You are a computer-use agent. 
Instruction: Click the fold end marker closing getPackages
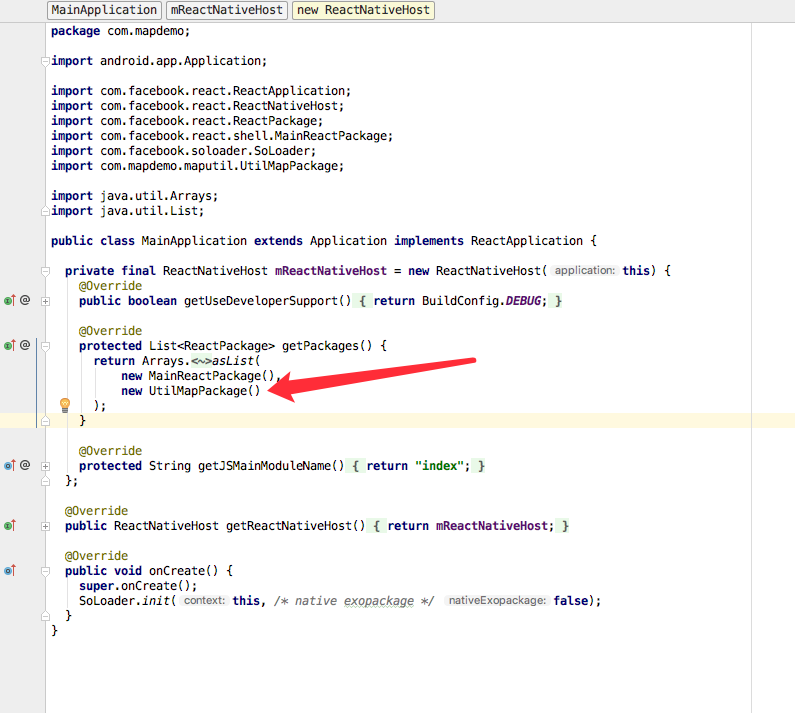(x=45, y=421)
